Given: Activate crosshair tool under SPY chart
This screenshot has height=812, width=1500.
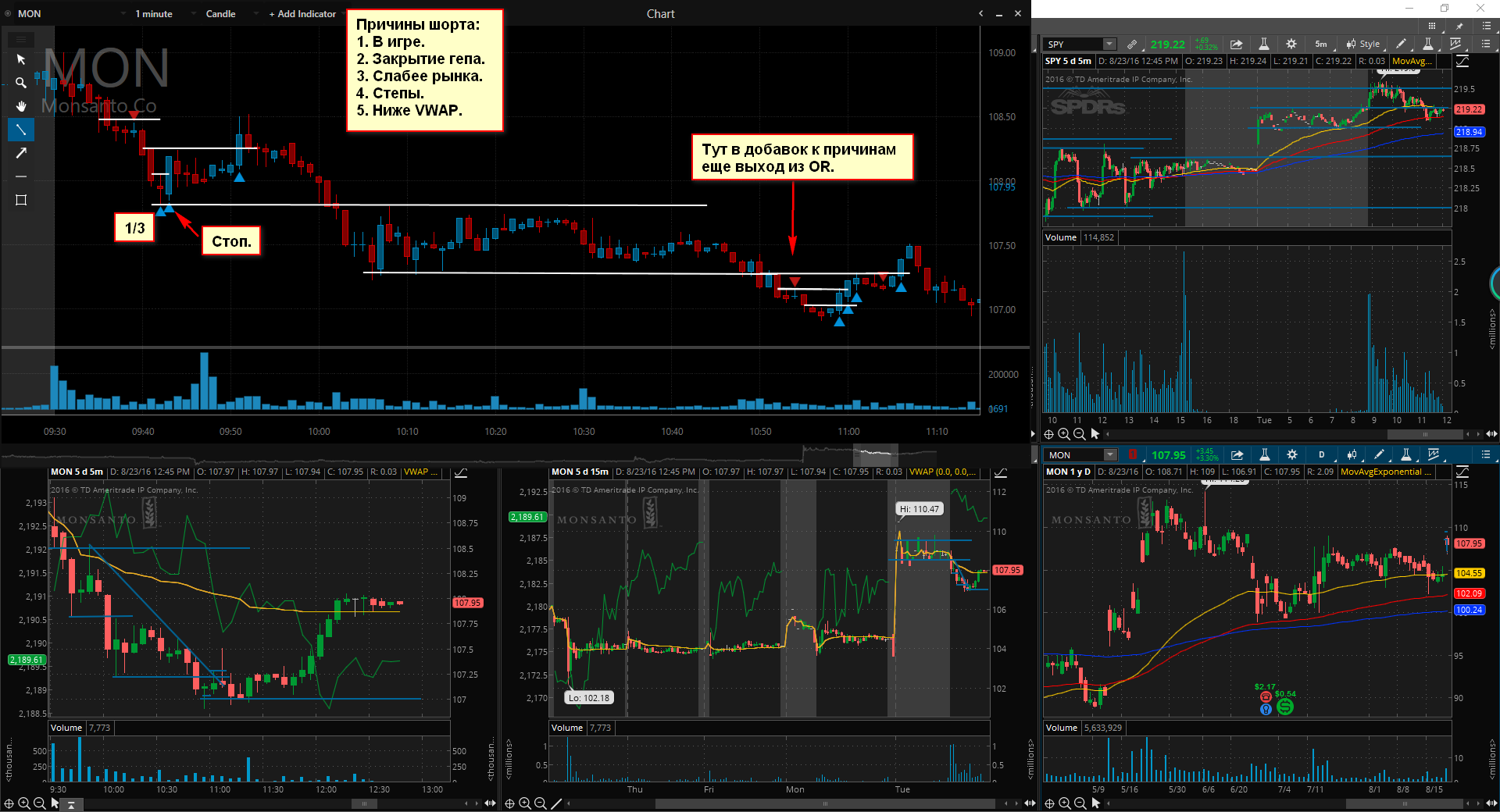Looking at the screenshot, I should [x=1049, y=434].
